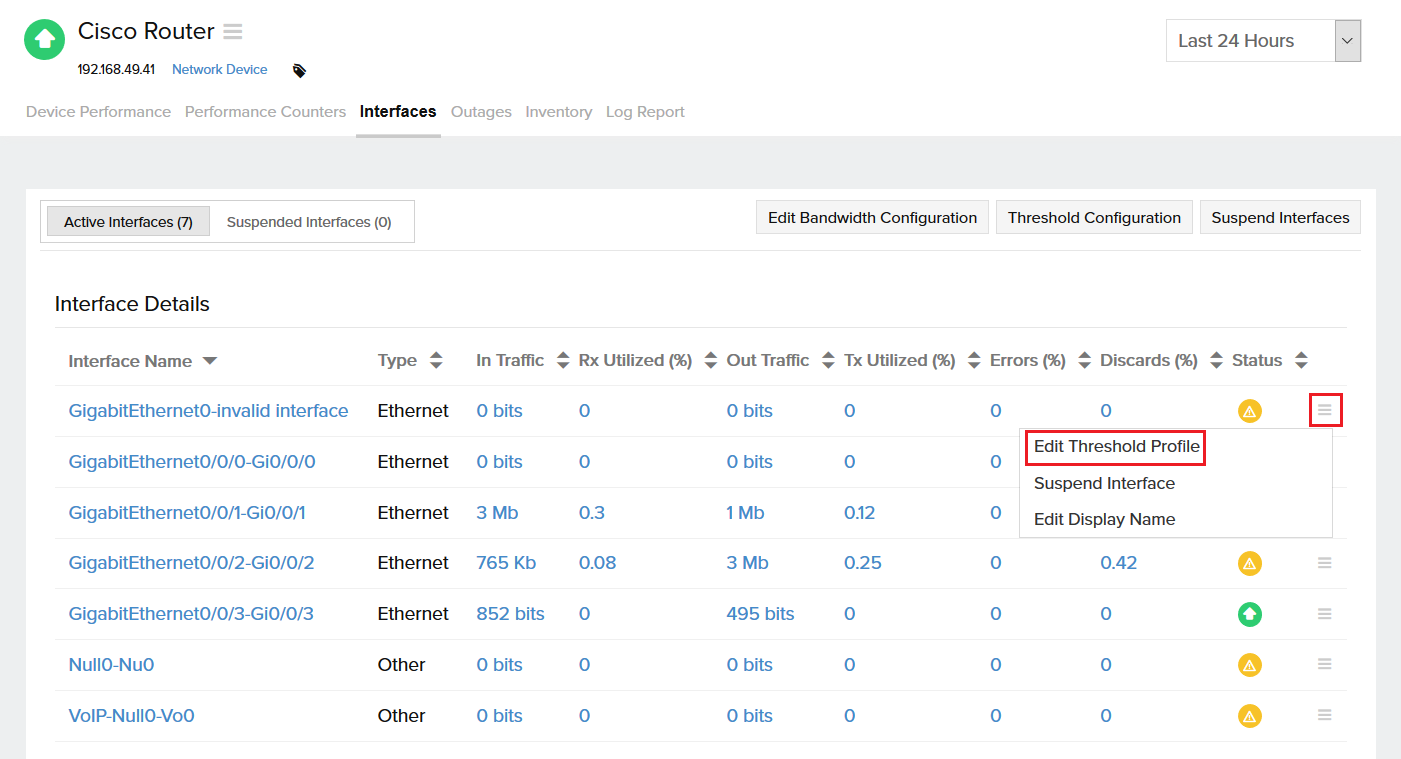Click warning icon for GigabitEthernet0-invalid interface
The image size is (1401, 759).
tap(1249, 410)
